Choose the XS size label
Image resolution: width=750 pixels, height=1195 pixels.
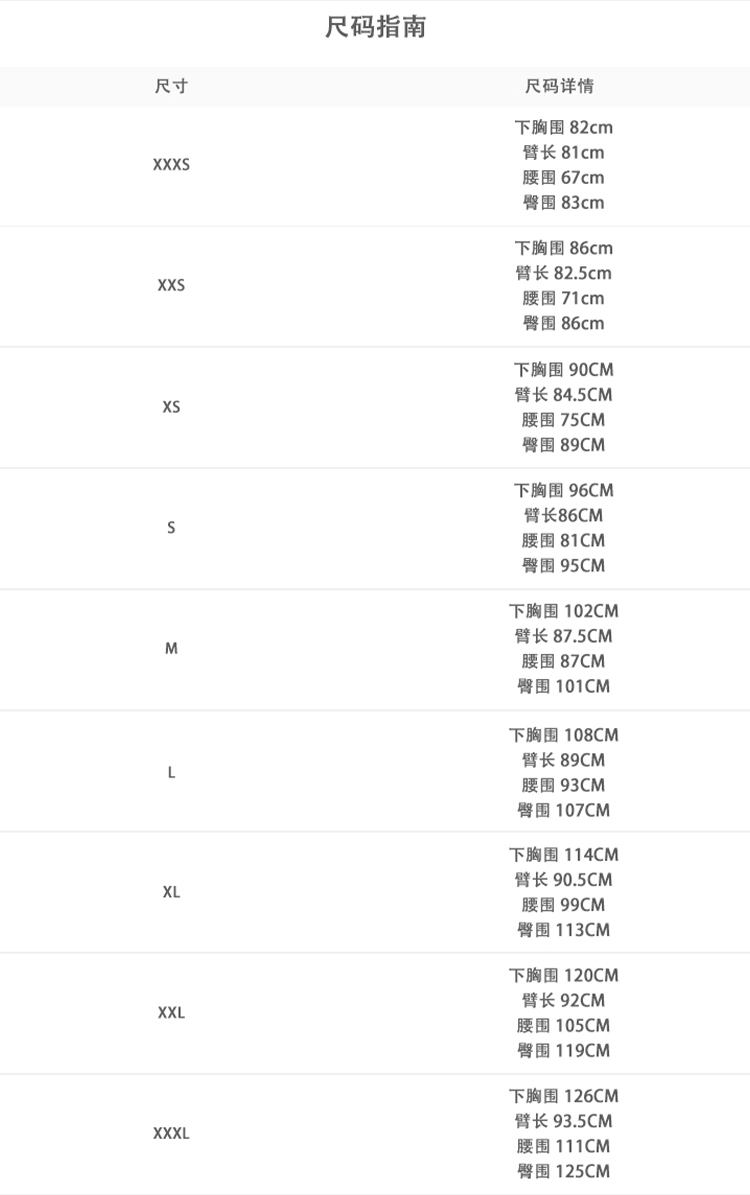(x=171, y=407)
